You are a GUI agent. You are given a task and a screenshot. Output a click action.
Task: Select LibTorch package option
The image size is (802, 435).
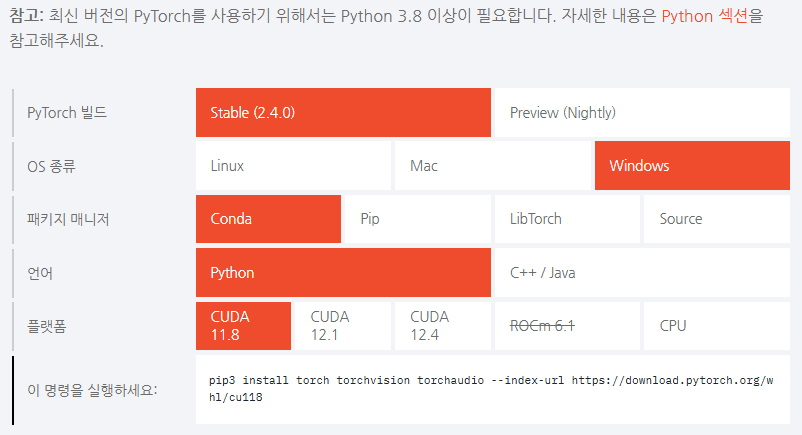click(567, 219)
